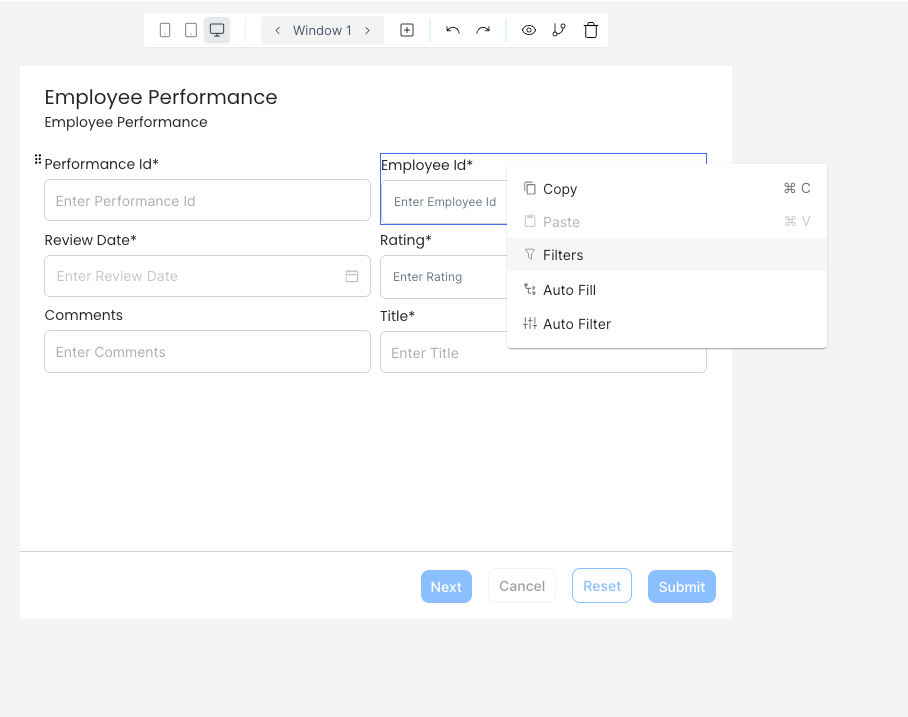The width and height of the screenshot is (908, 717).
Task: Select the desktop preview icon
Action: (217, 29)
